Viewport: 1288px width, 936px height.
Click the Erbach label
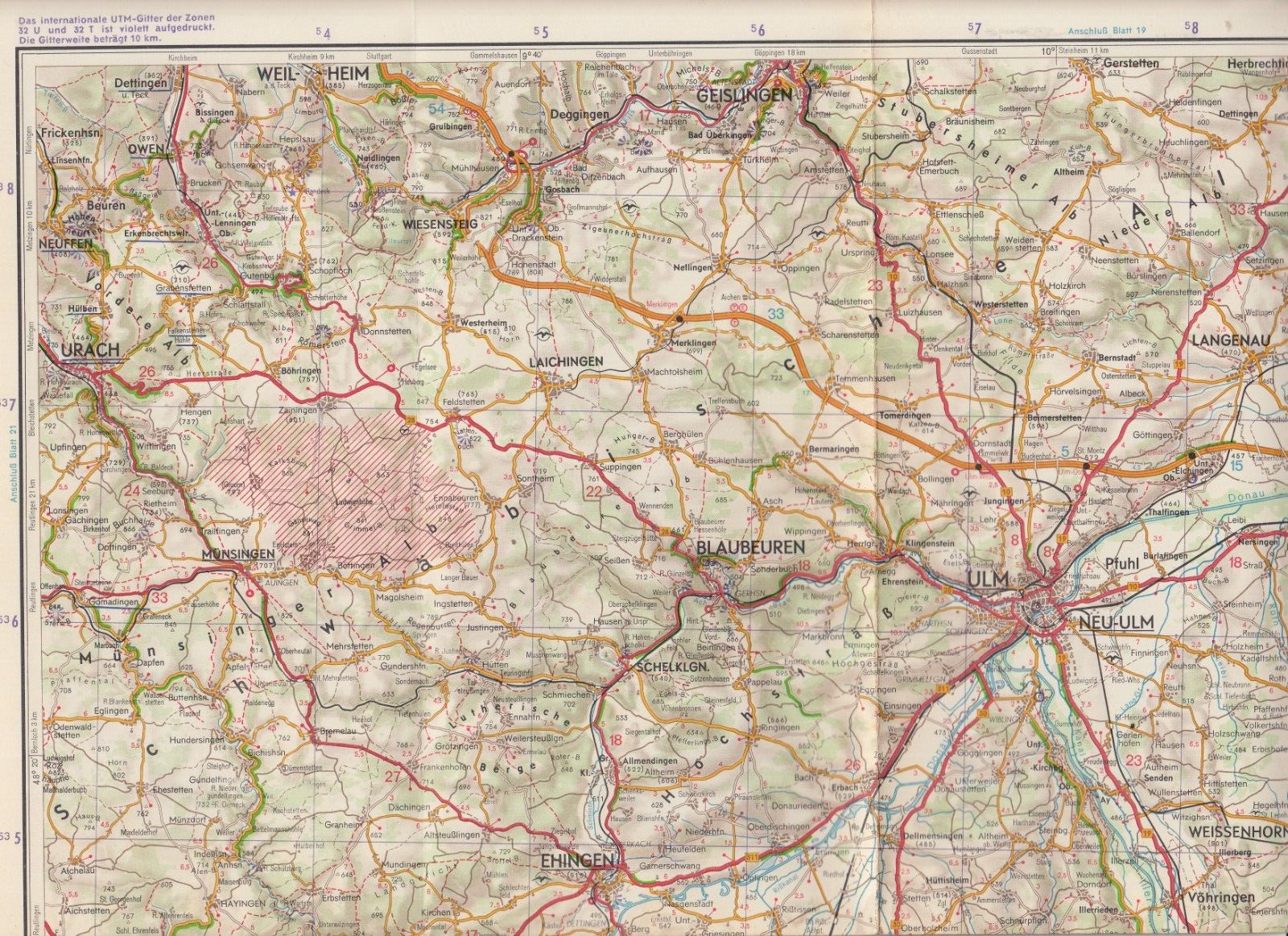coord(845,787)
